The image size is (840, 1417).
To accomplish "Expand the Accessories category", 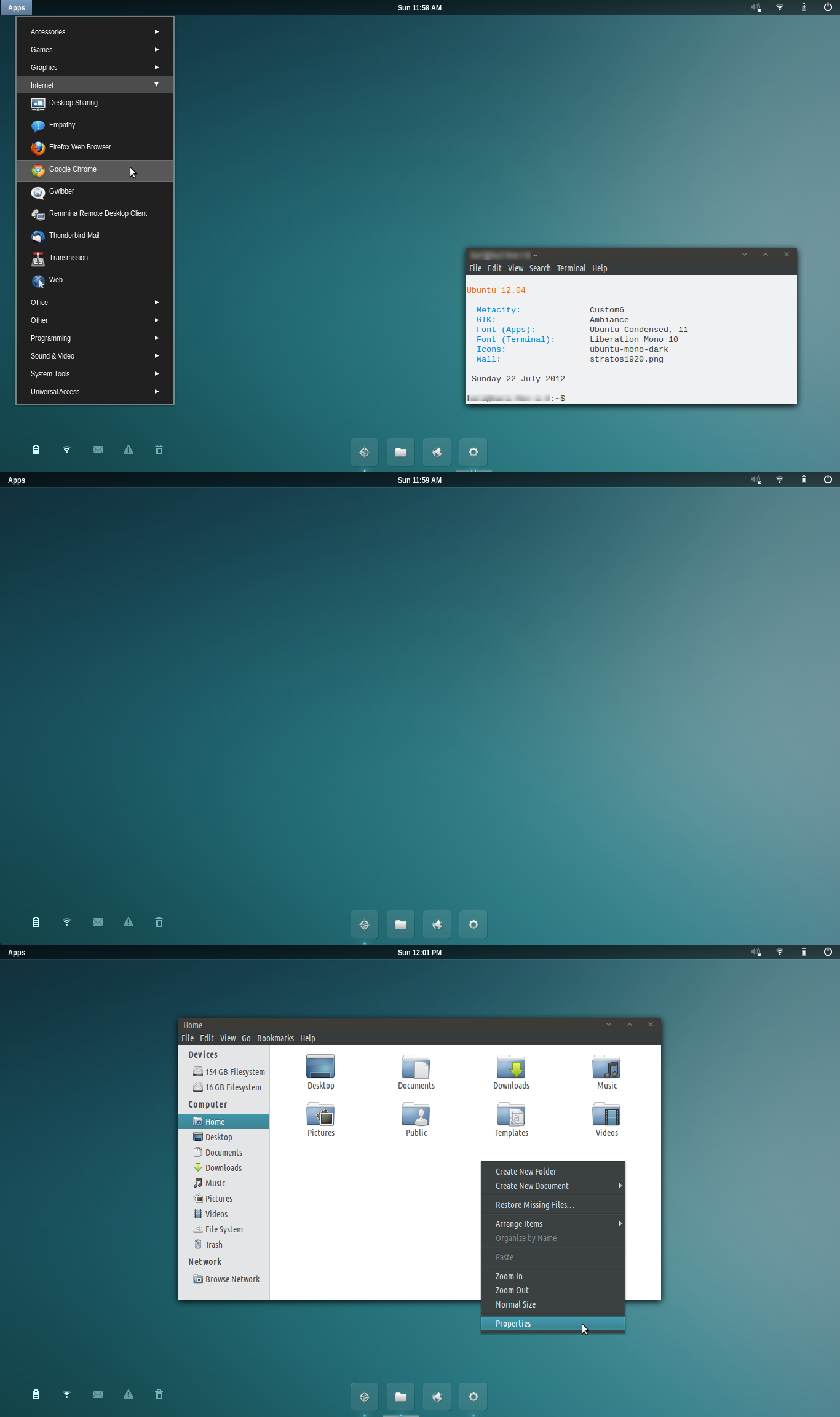I will (x=95, y=32).
